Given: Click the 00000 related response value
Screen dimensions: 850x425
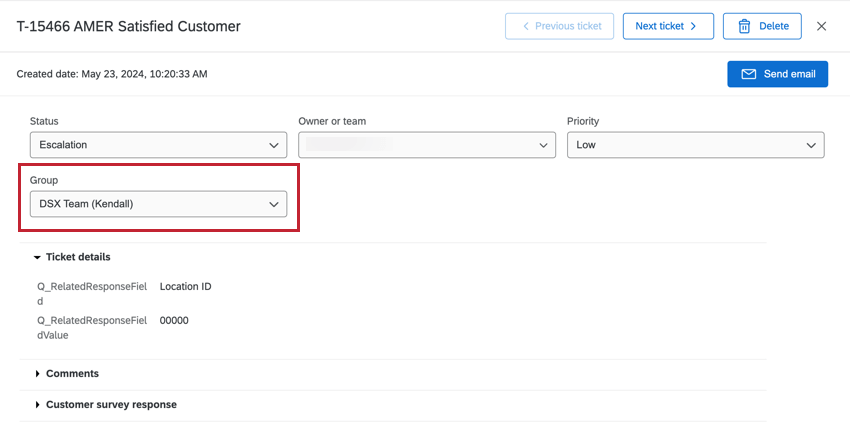Looking at the screenshot, I should click(174, 321).
